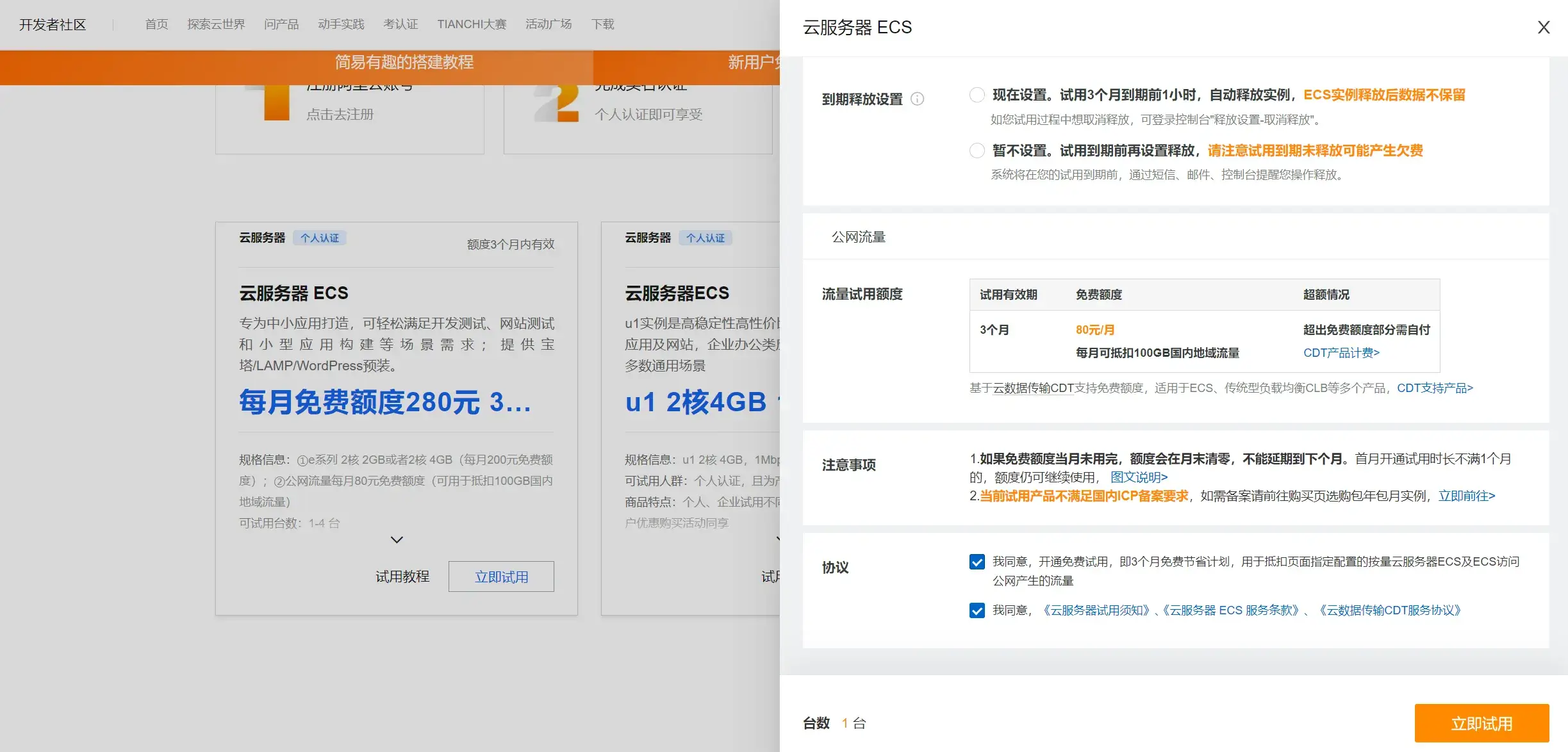Click 点击去注册 in step 1 card
This screenshot has height=752, width=1568.
tap(340, 115)
